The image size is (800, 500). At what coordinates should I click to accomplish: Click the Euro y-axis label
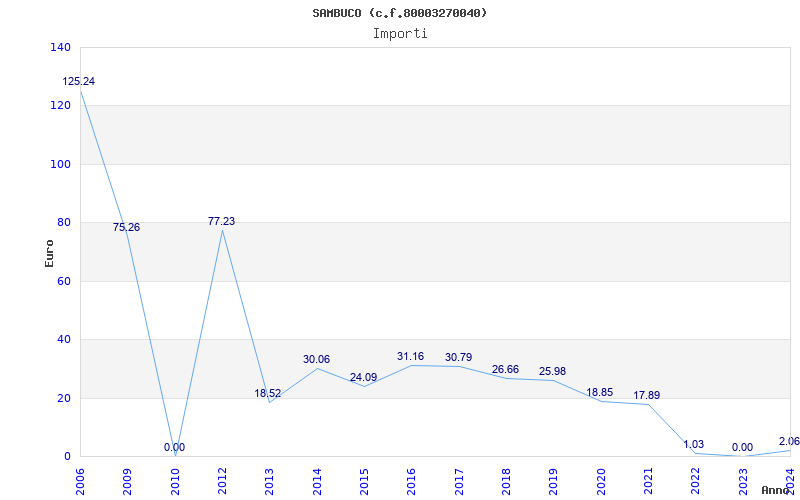pos(49,253)
